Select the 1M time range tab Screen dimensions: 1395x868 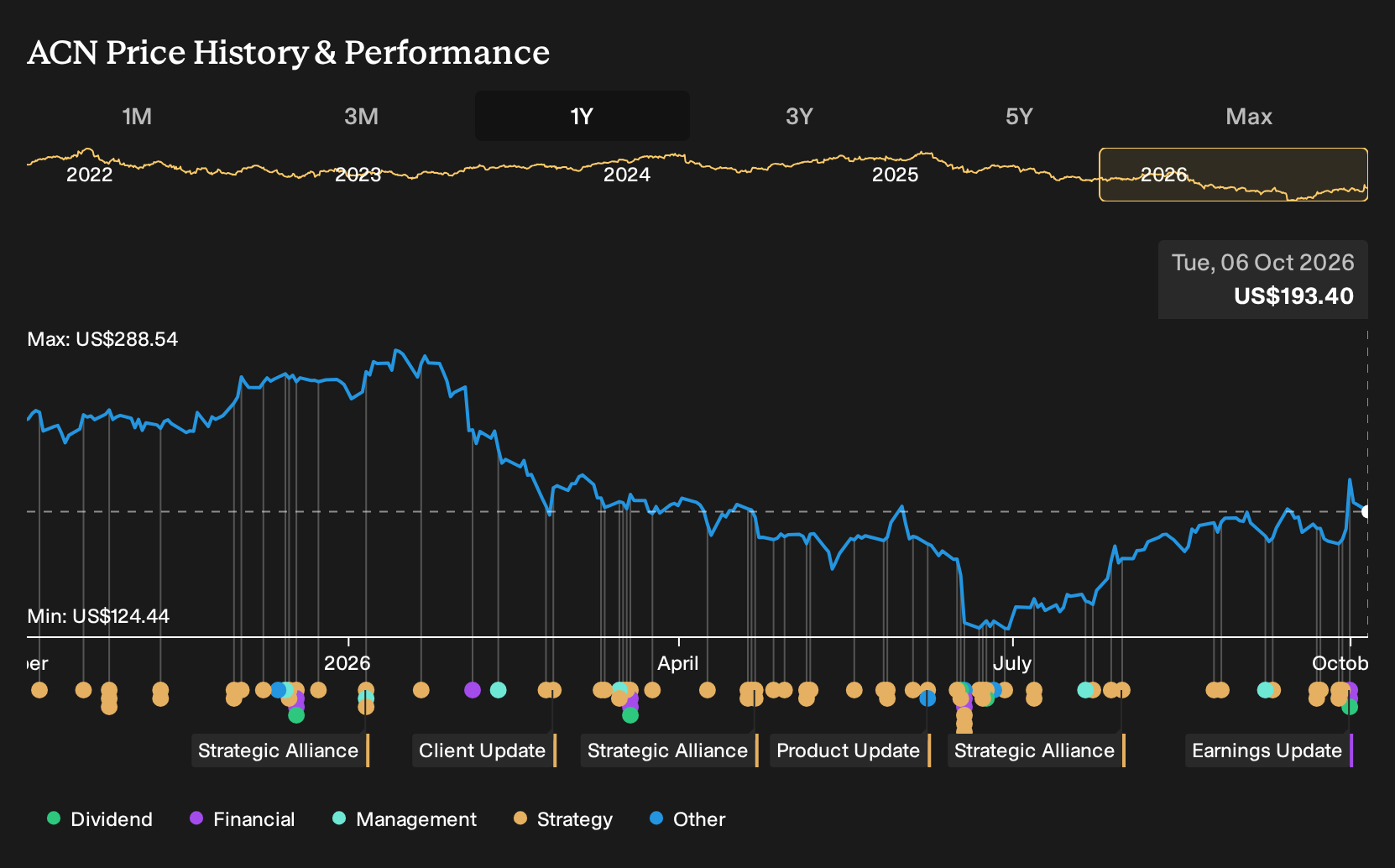pyautogui.click(x=137, y=116)
